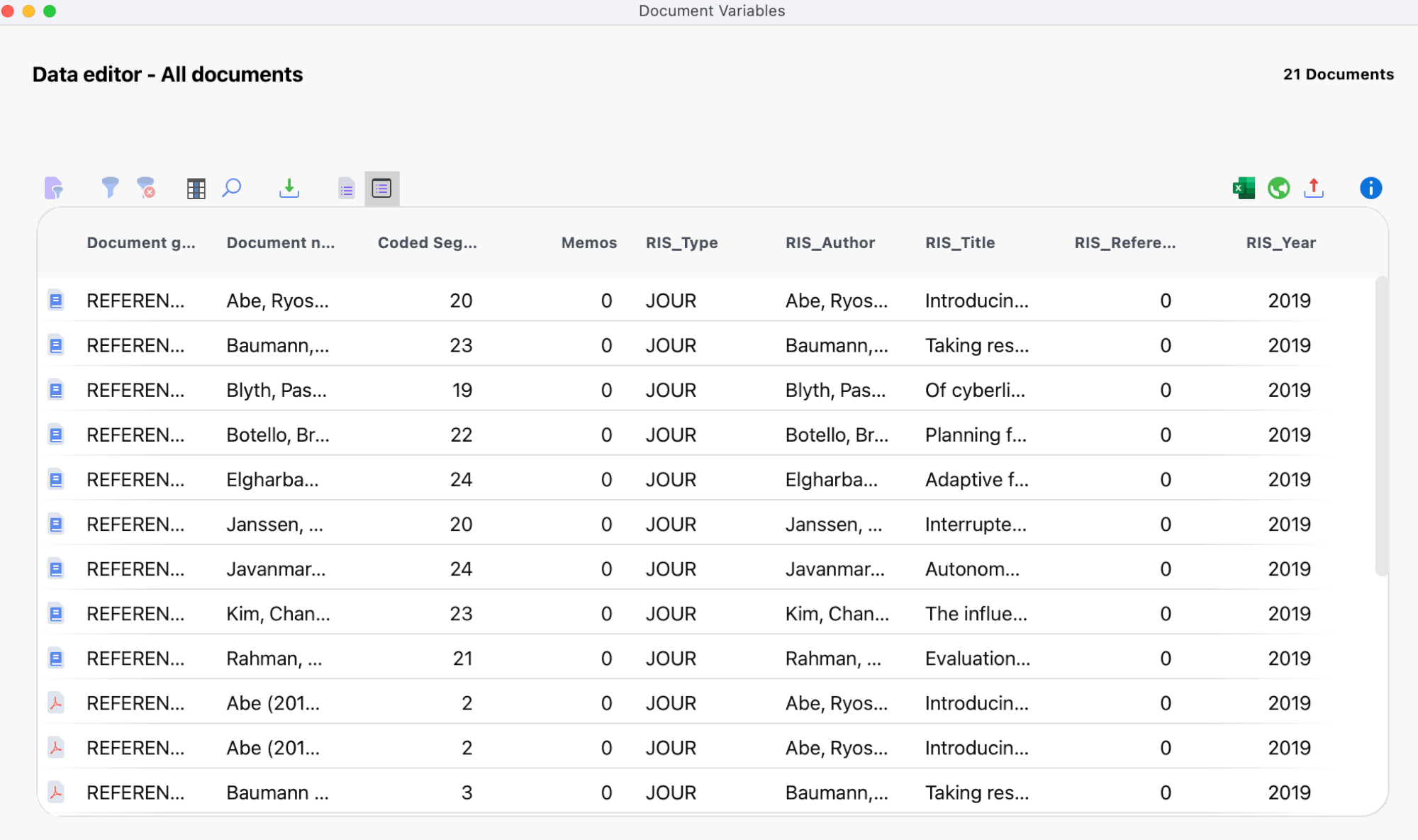Select document name cell 'Baumann ...' in PDF row
The height and width of the screenshot is (840, 1418).
pyautogui.click(x=277, y=792)
